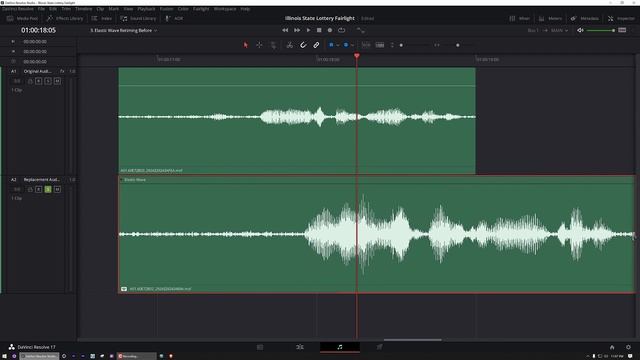The image size is (640, 360).
Task: Open the Fairlight menu
Action: pos(201,9)
